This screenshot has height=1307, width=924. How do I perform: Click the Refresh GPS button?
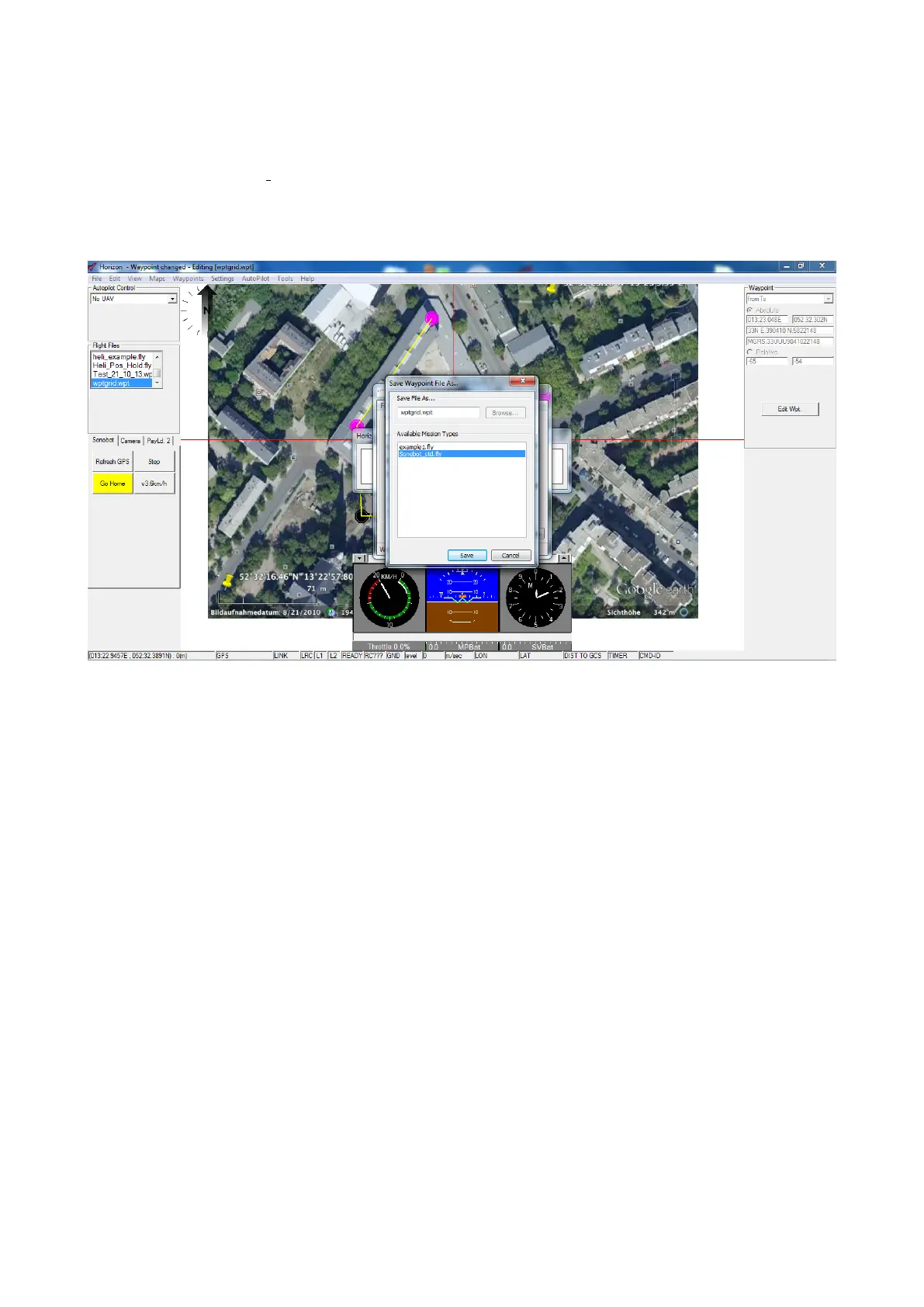coord(112,462)
